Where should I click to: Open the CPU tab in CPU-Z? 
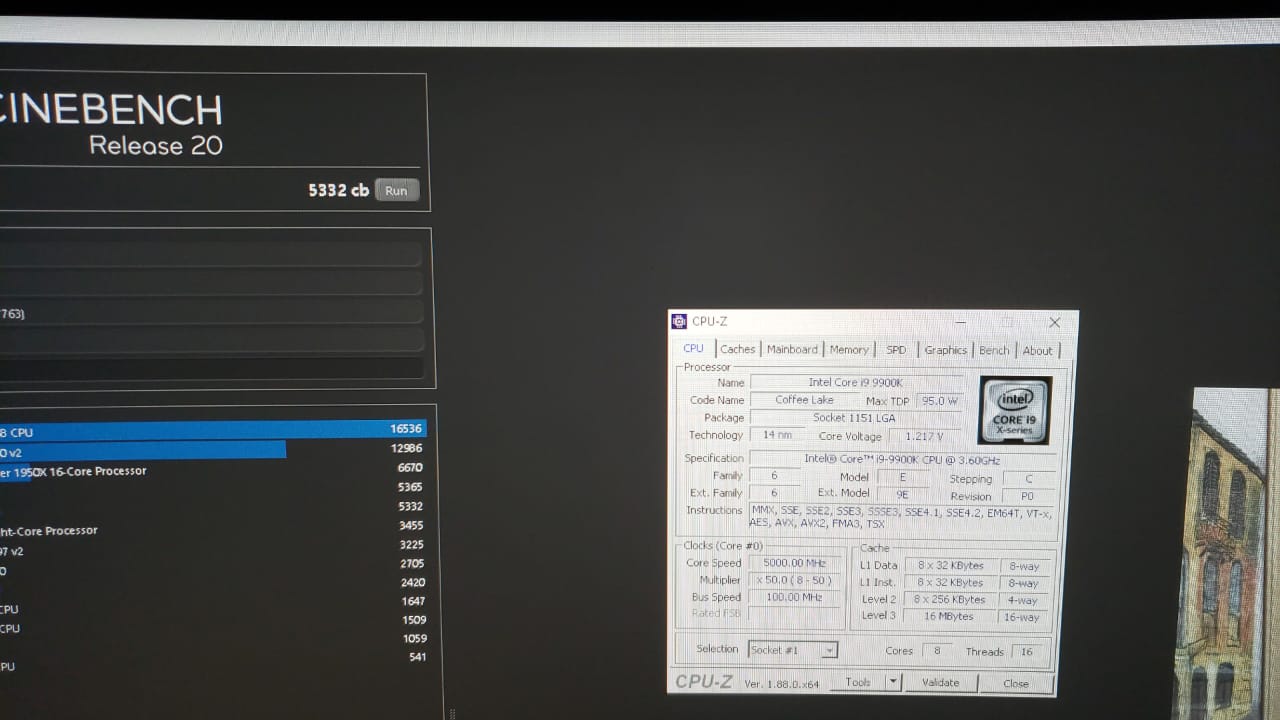(693, 349)
